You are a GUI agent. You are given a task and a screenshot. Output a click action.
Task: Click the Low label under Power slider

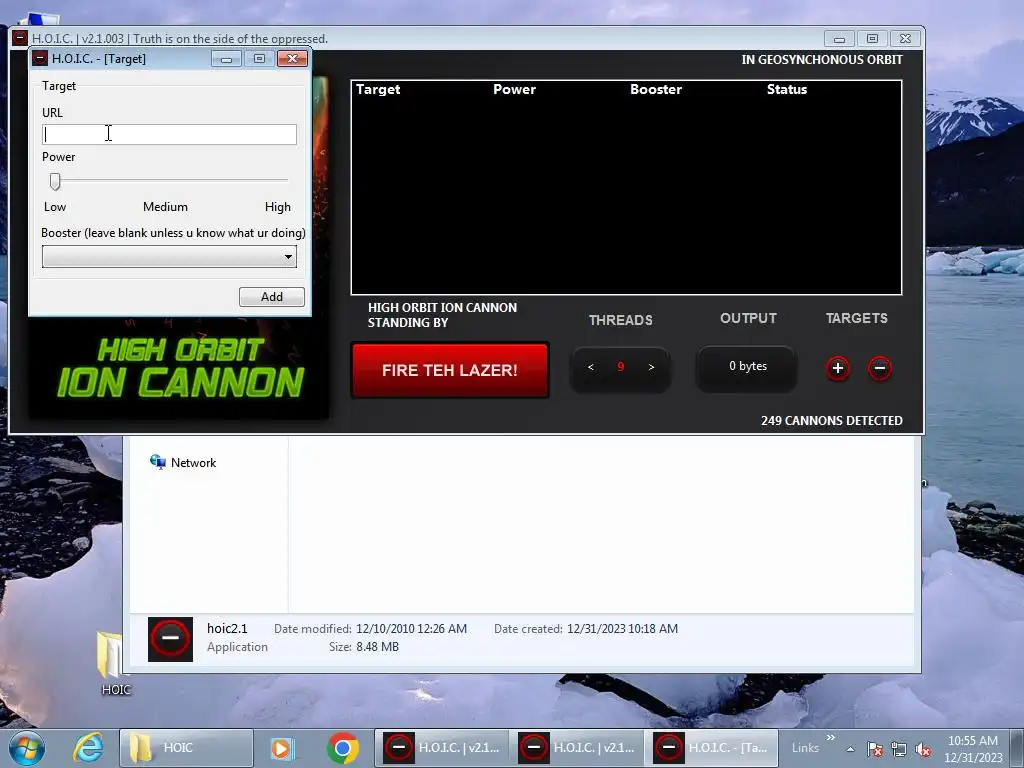tap(55, 207)
